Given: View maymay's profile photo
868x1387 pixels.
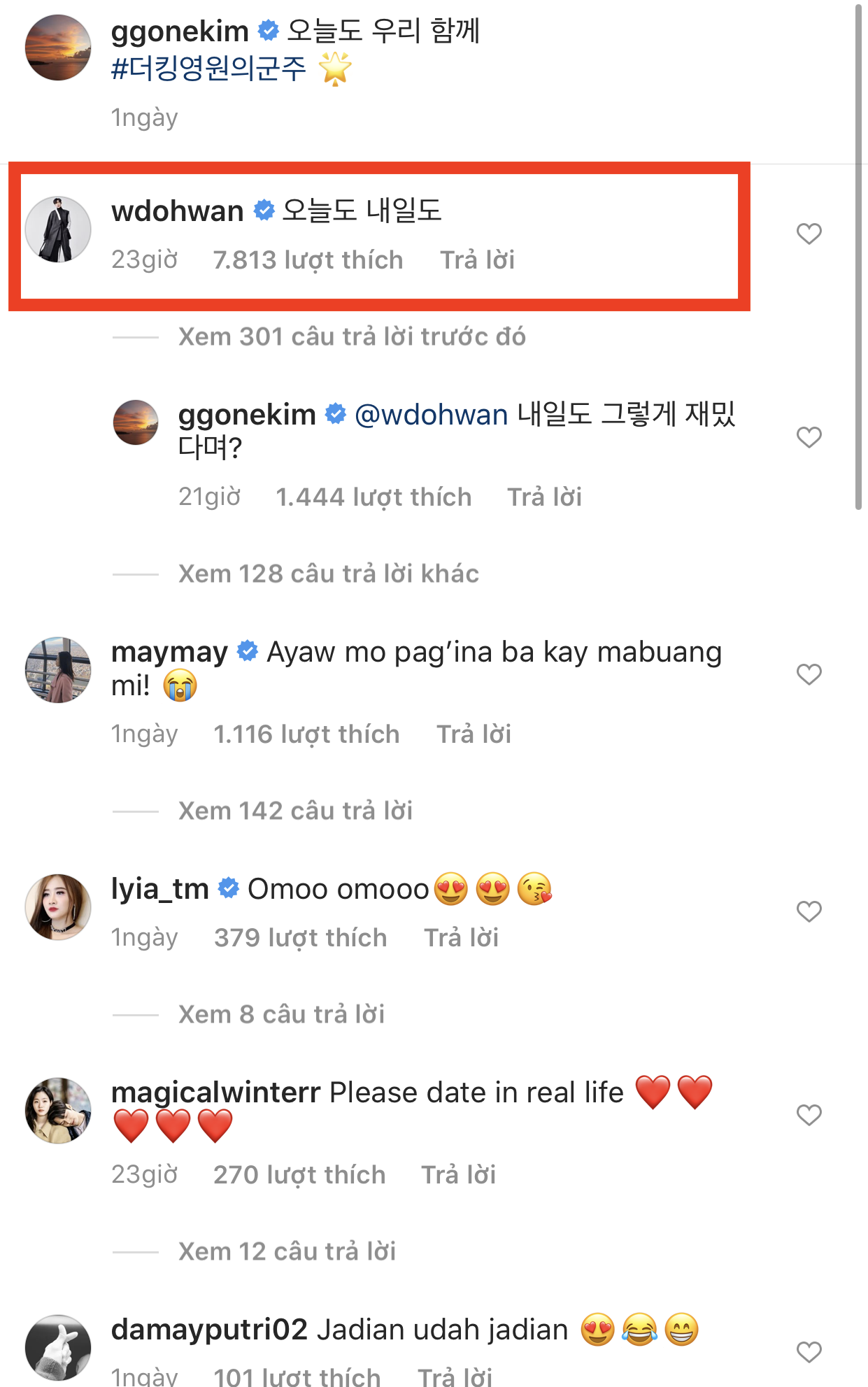Looking at the screenshot, I should click(x=58, y=670).
